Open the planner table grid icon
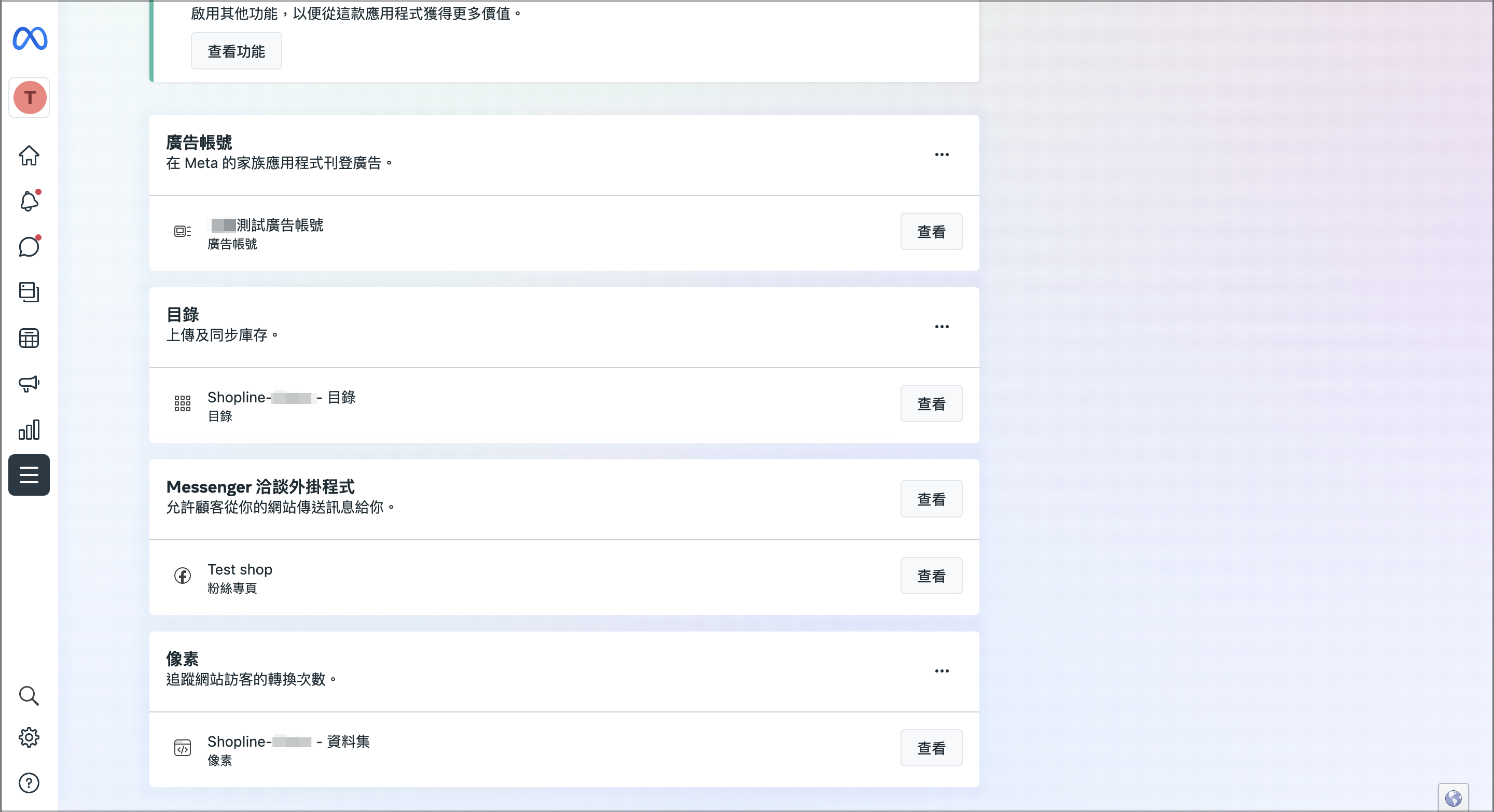This screenshot has height=812, width=1494. 29,338
